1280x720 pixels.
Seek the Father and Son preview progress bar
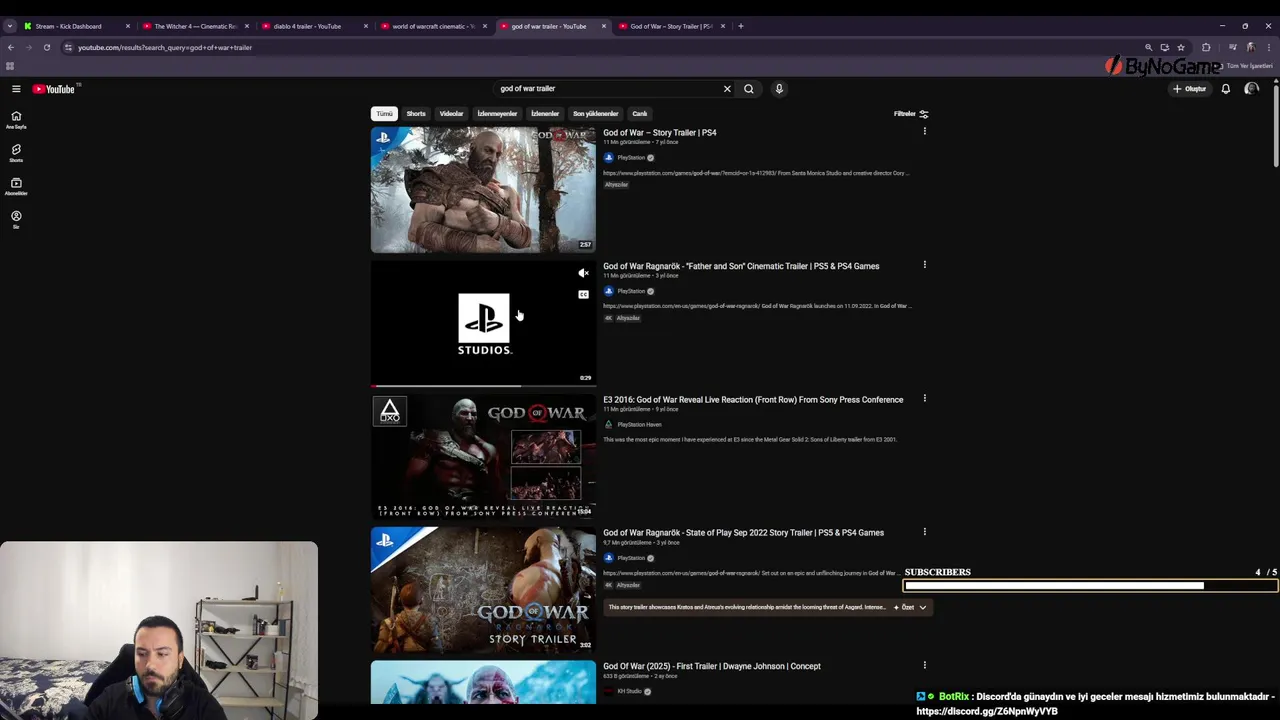483,385
